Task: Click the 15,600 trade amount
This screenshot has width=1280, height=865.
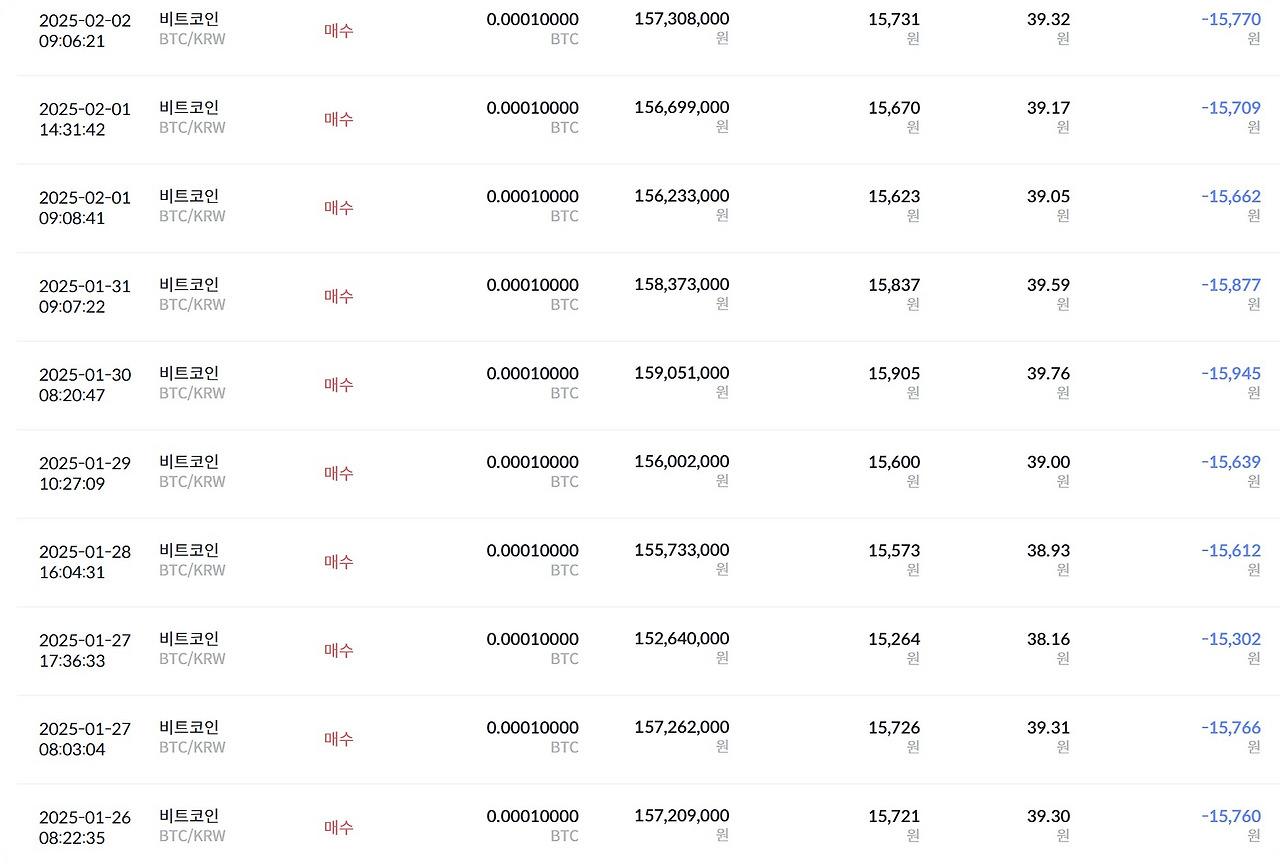Action: click(x=893, y=461)
